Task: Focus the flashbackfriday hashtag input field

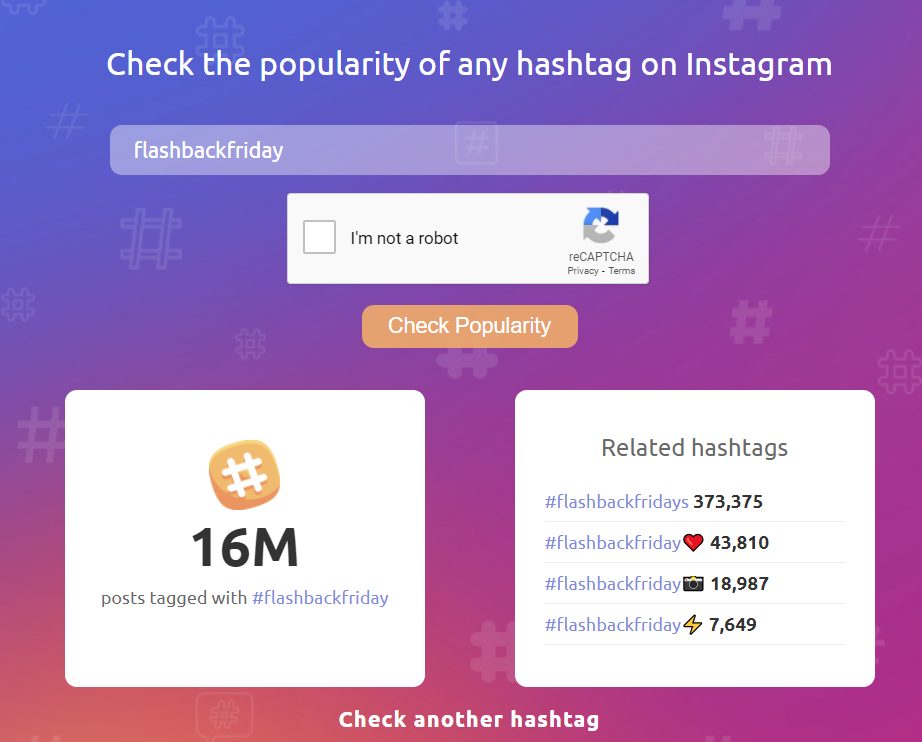Action: tap(470, 150)
